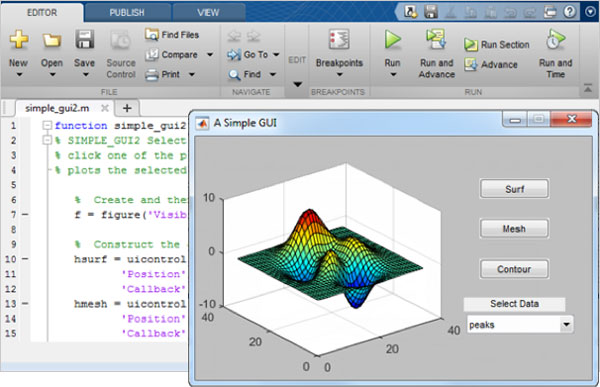Screen dimensions: 600x387
Task: Click the Print icon
Action: (152, 75)
